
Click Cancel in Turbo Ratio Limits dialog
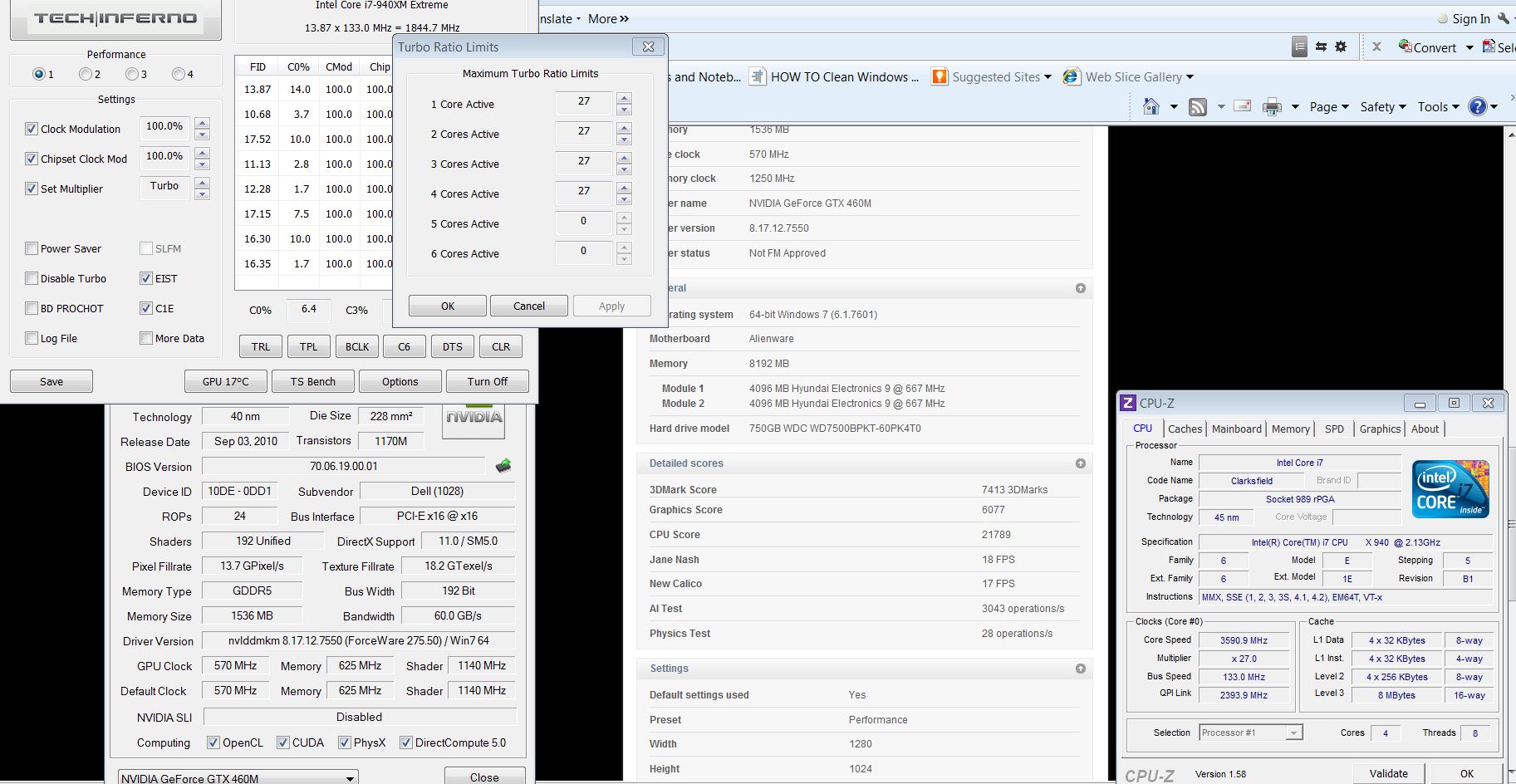(x=529, y=306)
